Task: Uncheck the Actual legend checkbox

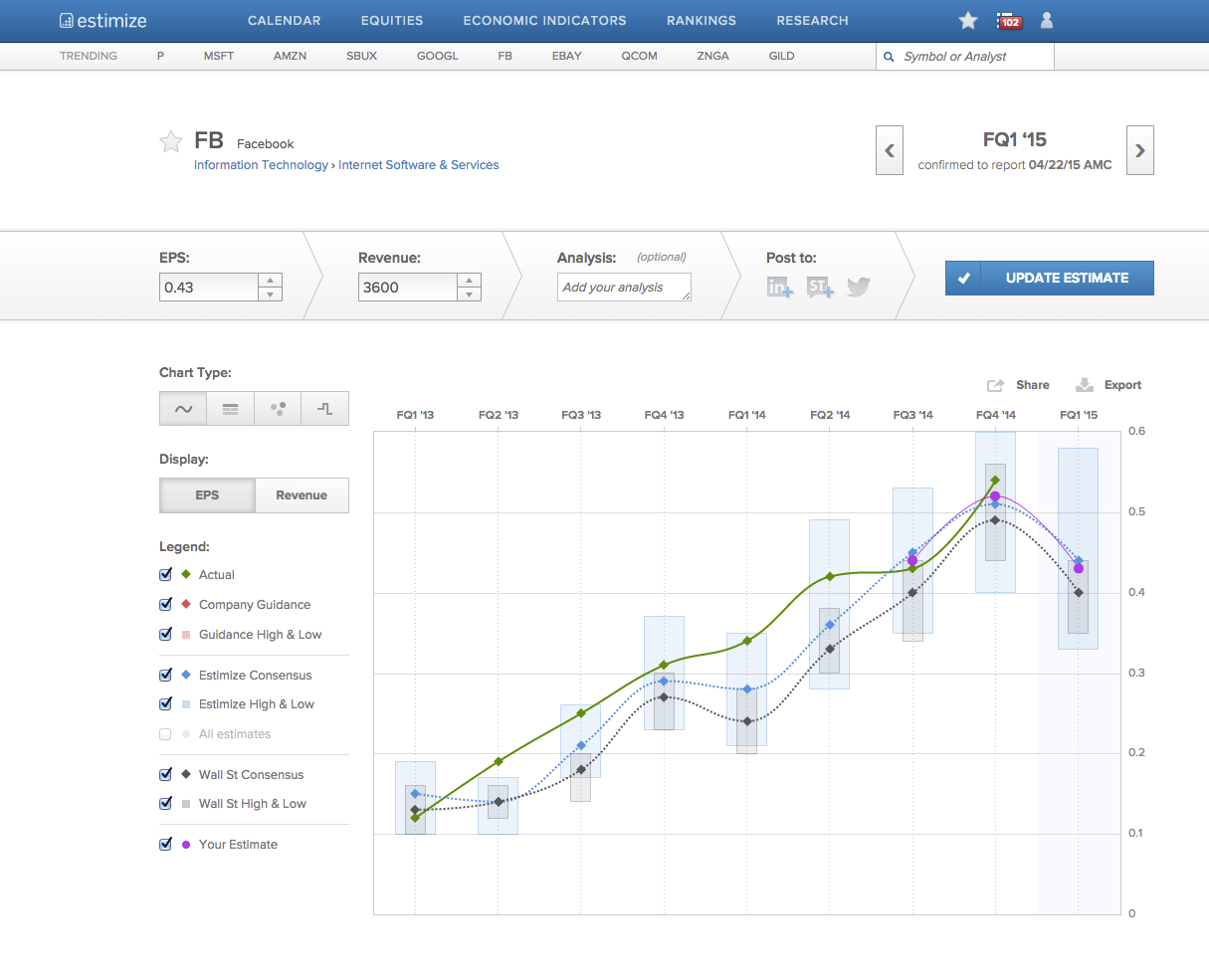Action: (x=166, y=575)
